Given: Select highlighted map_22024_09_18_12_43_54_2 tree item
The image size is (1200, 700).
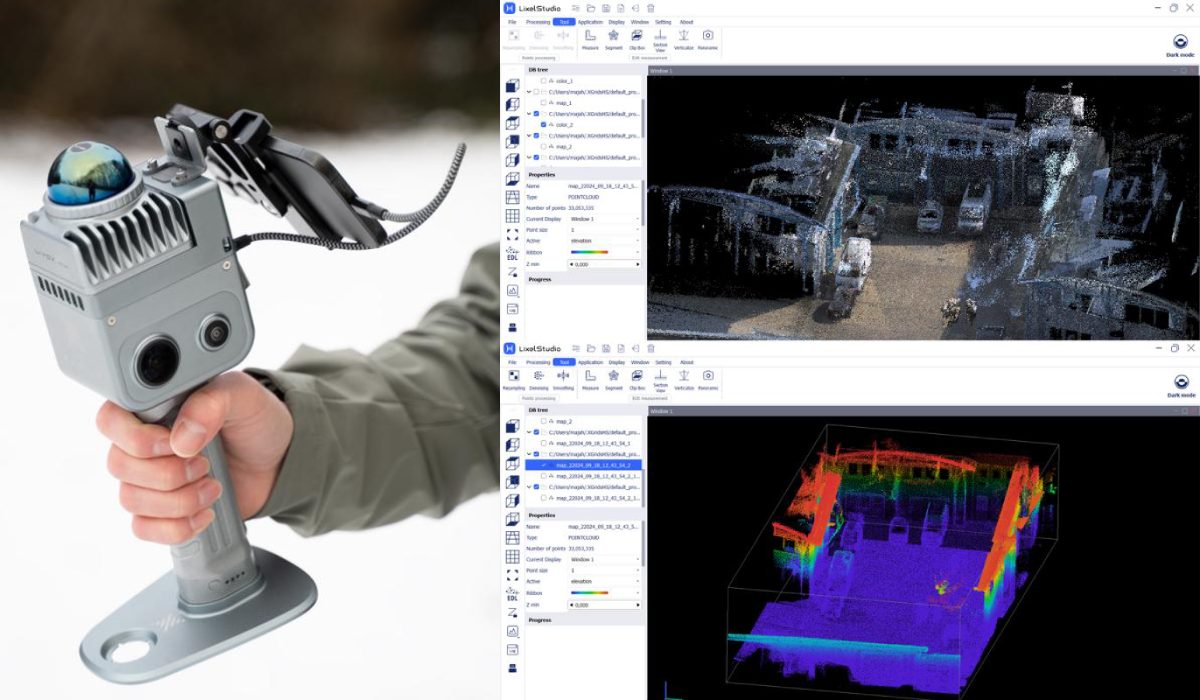Looking at the screenshot, I should click(x=583, y=465).
